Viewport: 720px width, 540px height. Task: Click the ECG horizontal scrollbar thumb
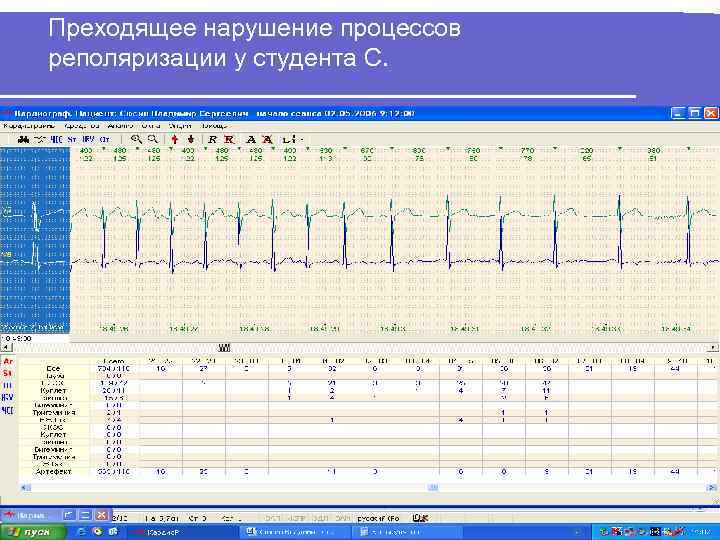click(225, 348)
